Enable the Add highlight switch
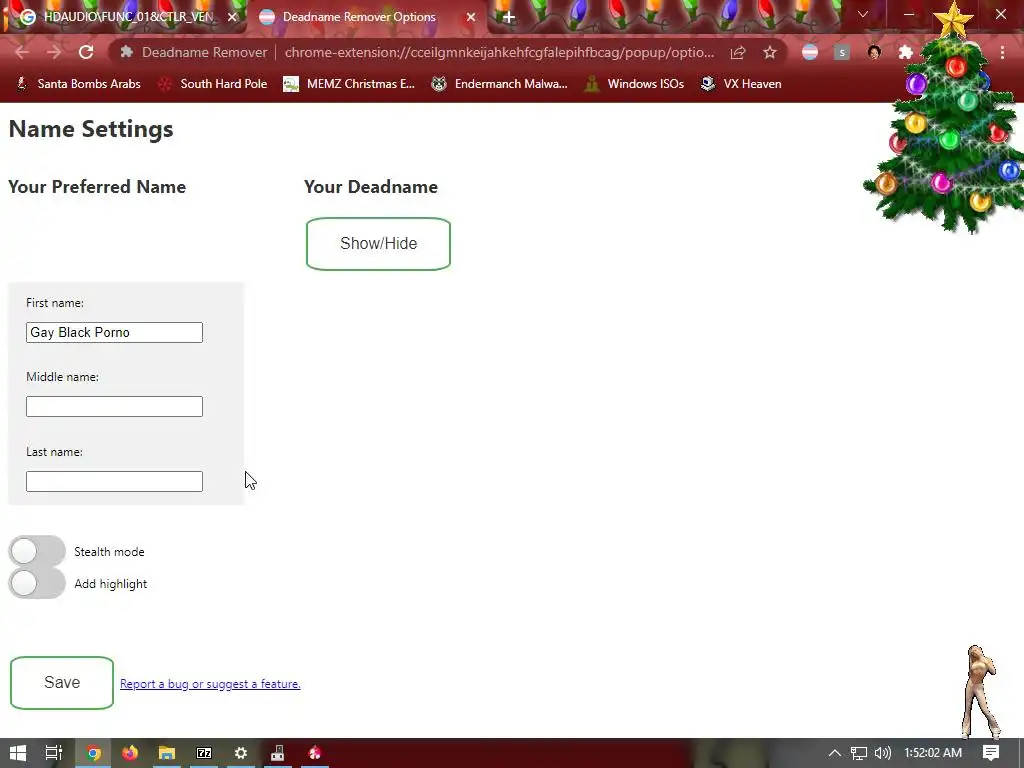Screen dimensions: 1024x768 point(37,583)
